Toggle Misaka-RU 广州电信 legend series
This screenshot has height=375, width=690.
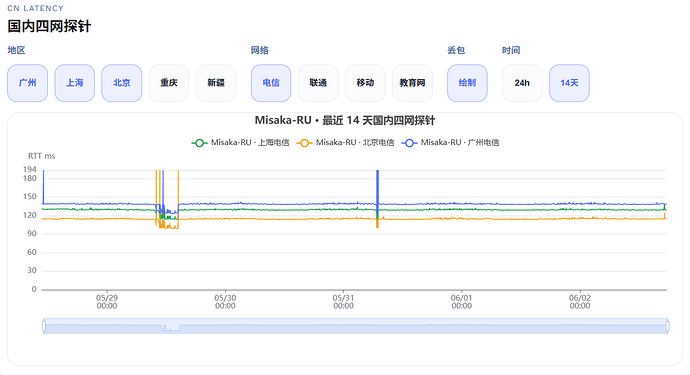(x=450, y=143)
